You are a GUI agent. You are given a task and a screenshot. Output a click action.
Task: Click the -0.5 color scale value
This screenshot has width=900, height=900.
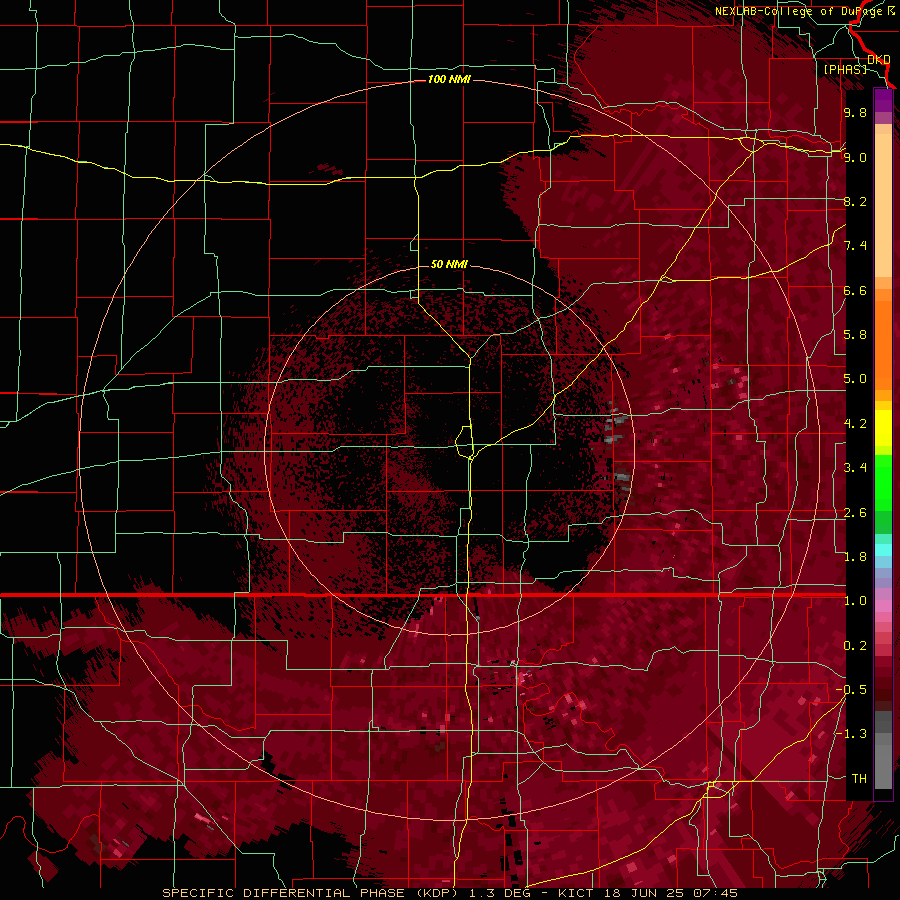851,690
